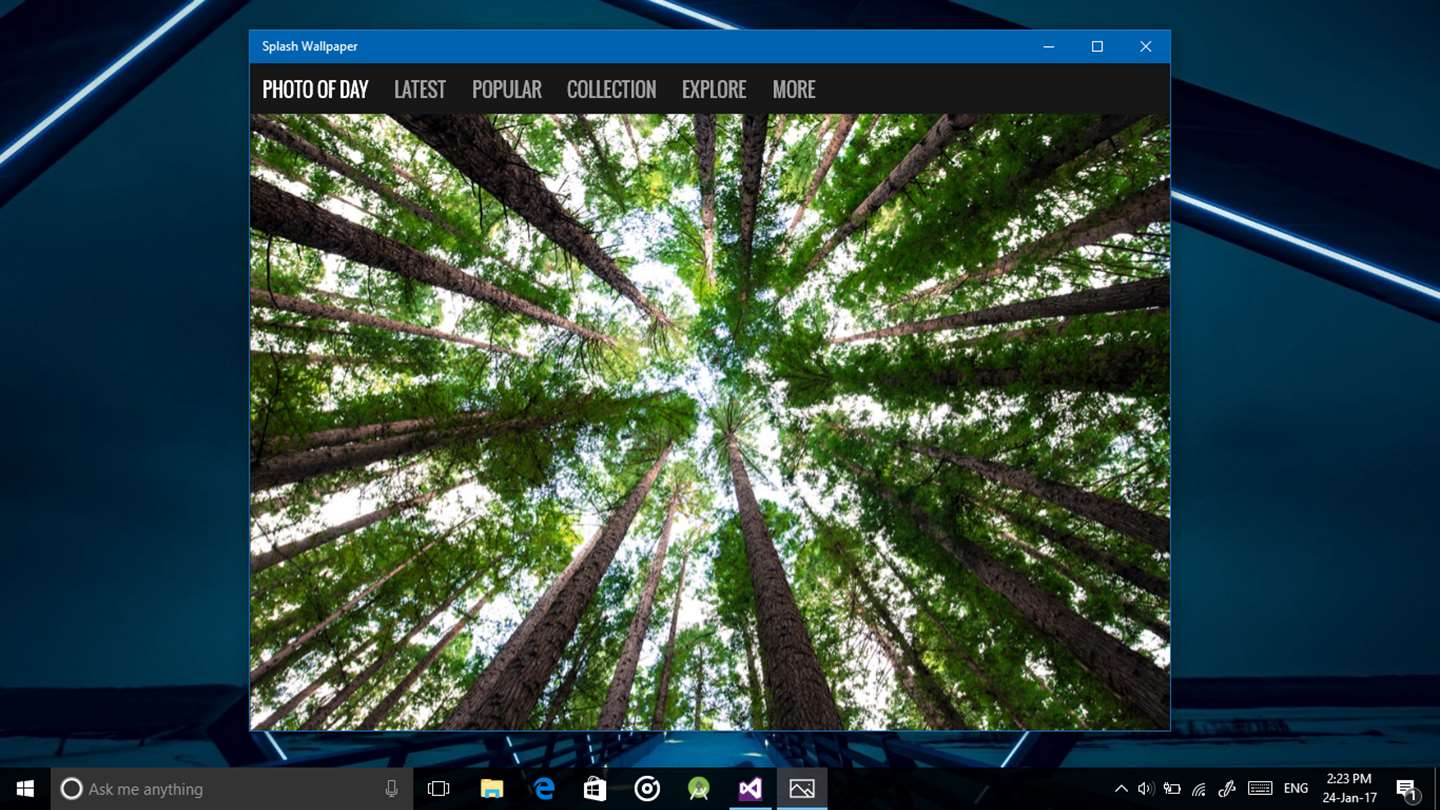Close the Splash Wallpaper window
The width and height of the screenshot is (1440, 810).
(x=1146, y=47)
